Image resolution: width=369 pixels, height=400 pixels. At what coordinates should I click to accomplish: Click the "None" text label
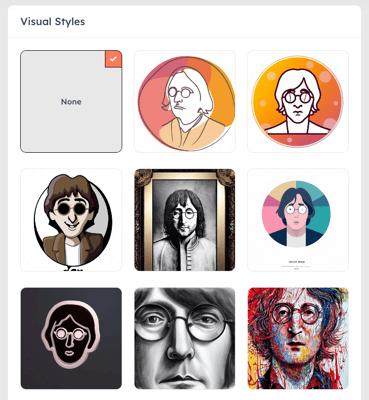pyautogui.click(x=71, y=102)
